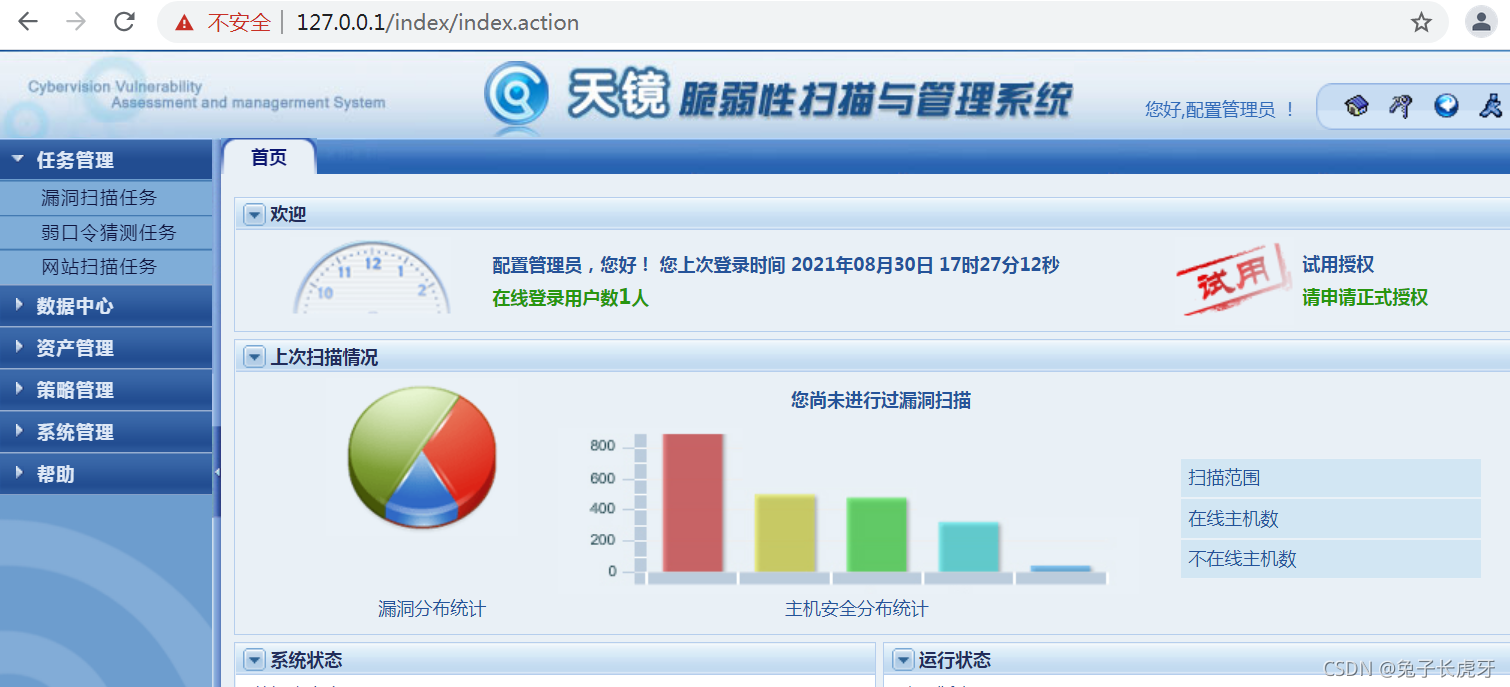Click the 主机安全分布统计 caption

(856, 608)
